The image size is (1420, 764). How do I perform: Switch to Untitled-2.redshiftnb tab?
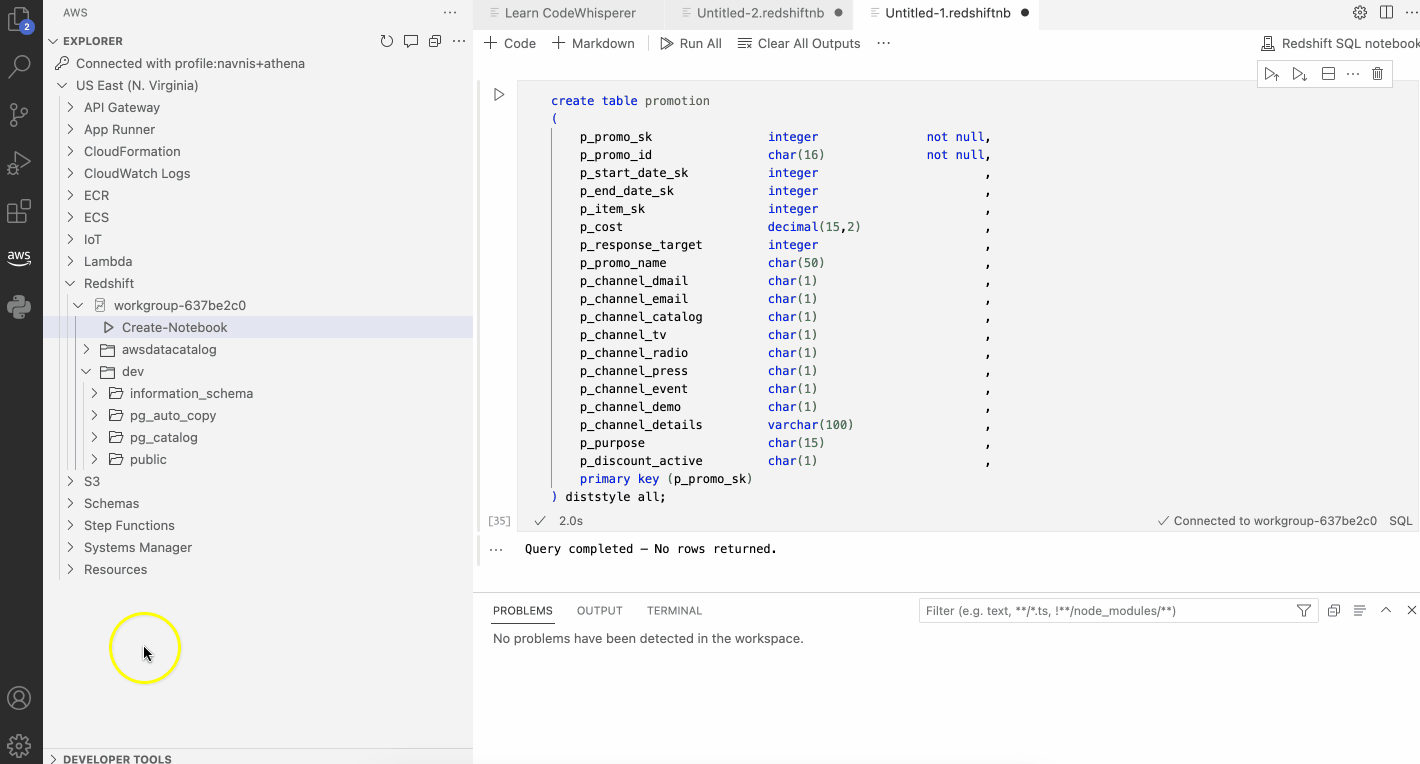760,13
